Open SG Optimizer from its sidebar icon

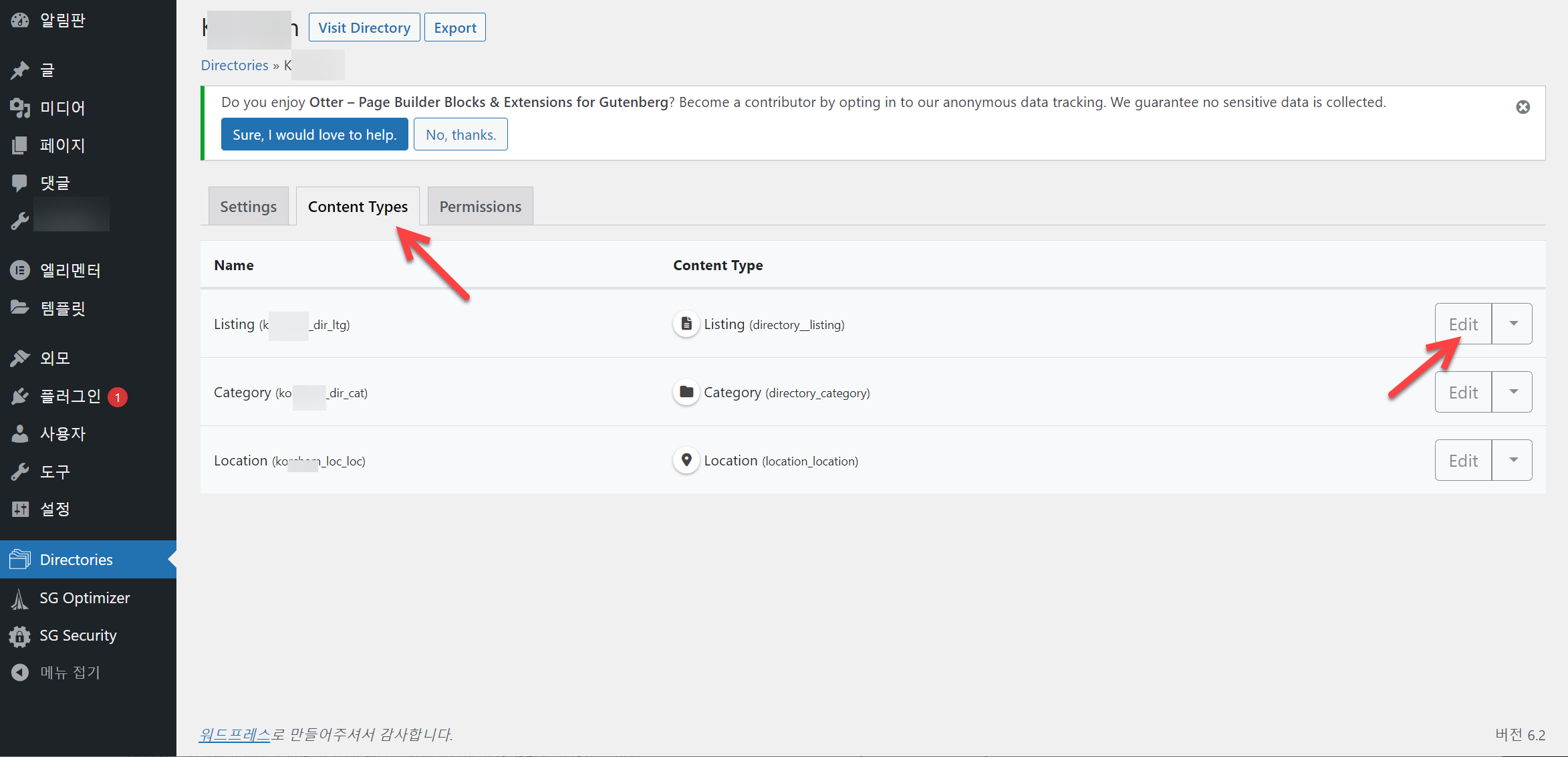pyautogui.click(x=20, y=599)
